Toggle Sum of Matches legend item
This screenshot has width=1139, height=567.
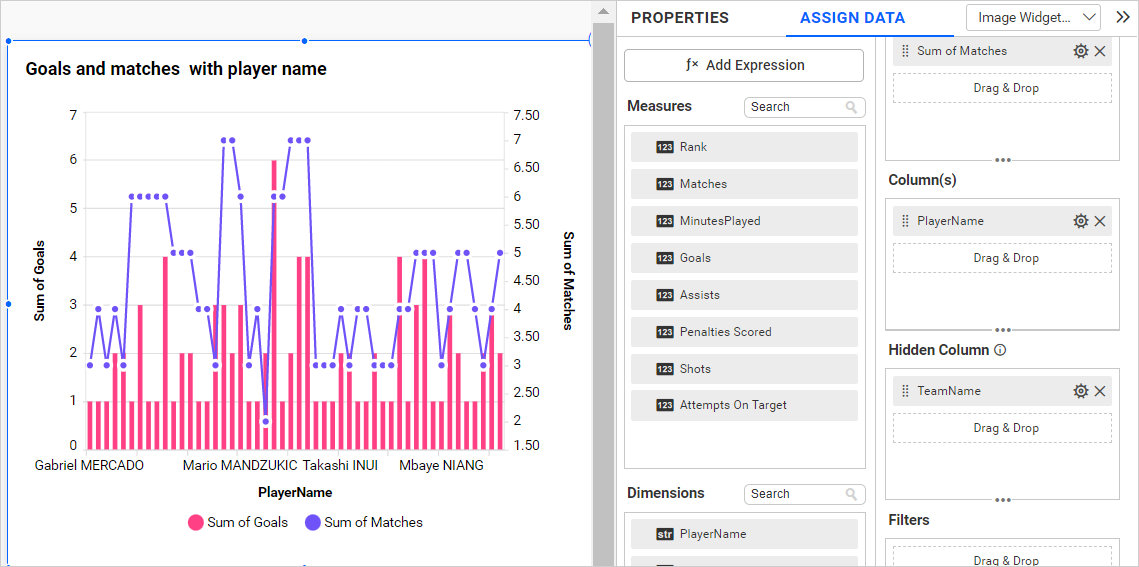pos(363,522)
